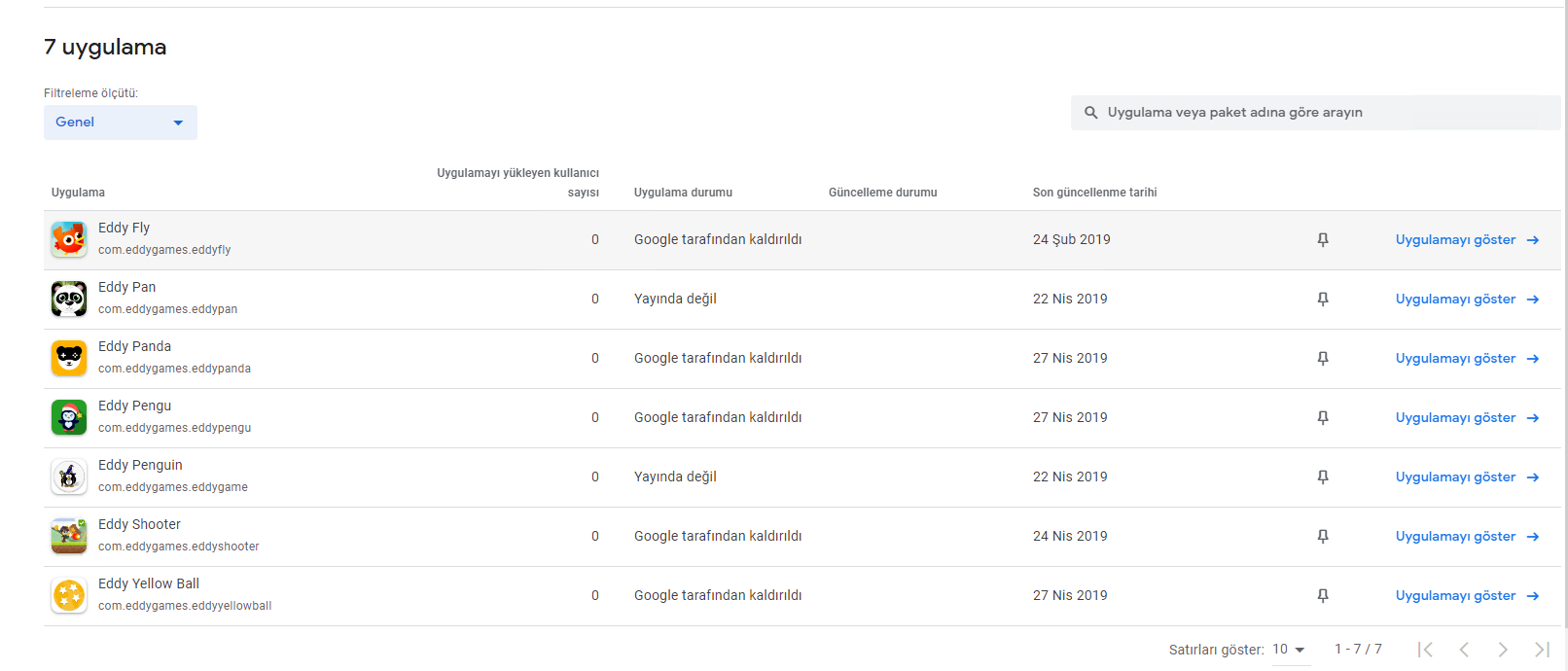Pin the Eddy Pengu app
This screenshot has width=1568, height=671.
[1323, 417]
